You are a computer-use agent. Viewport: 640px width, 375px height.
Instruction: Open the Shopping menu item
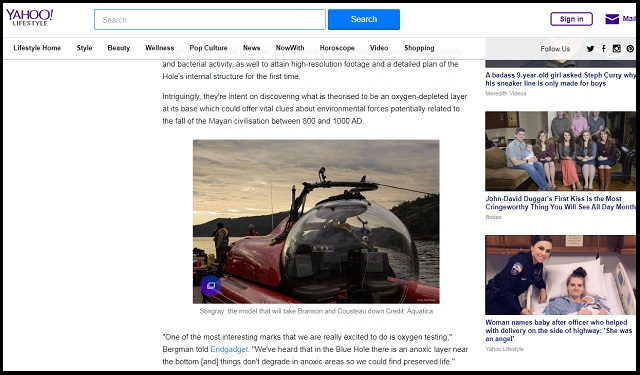[419, 48]
